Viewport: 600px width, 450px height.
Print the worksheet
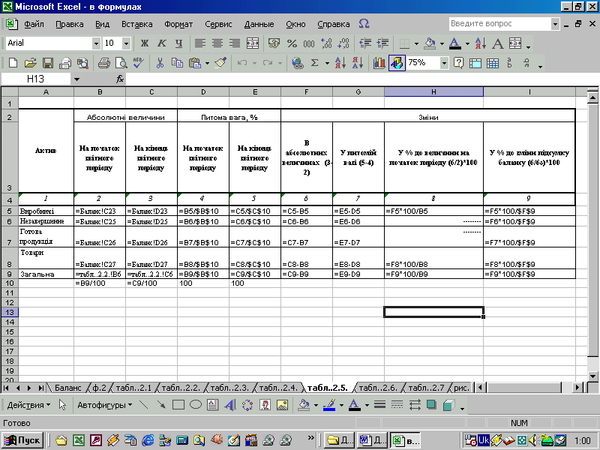point(104,63)
